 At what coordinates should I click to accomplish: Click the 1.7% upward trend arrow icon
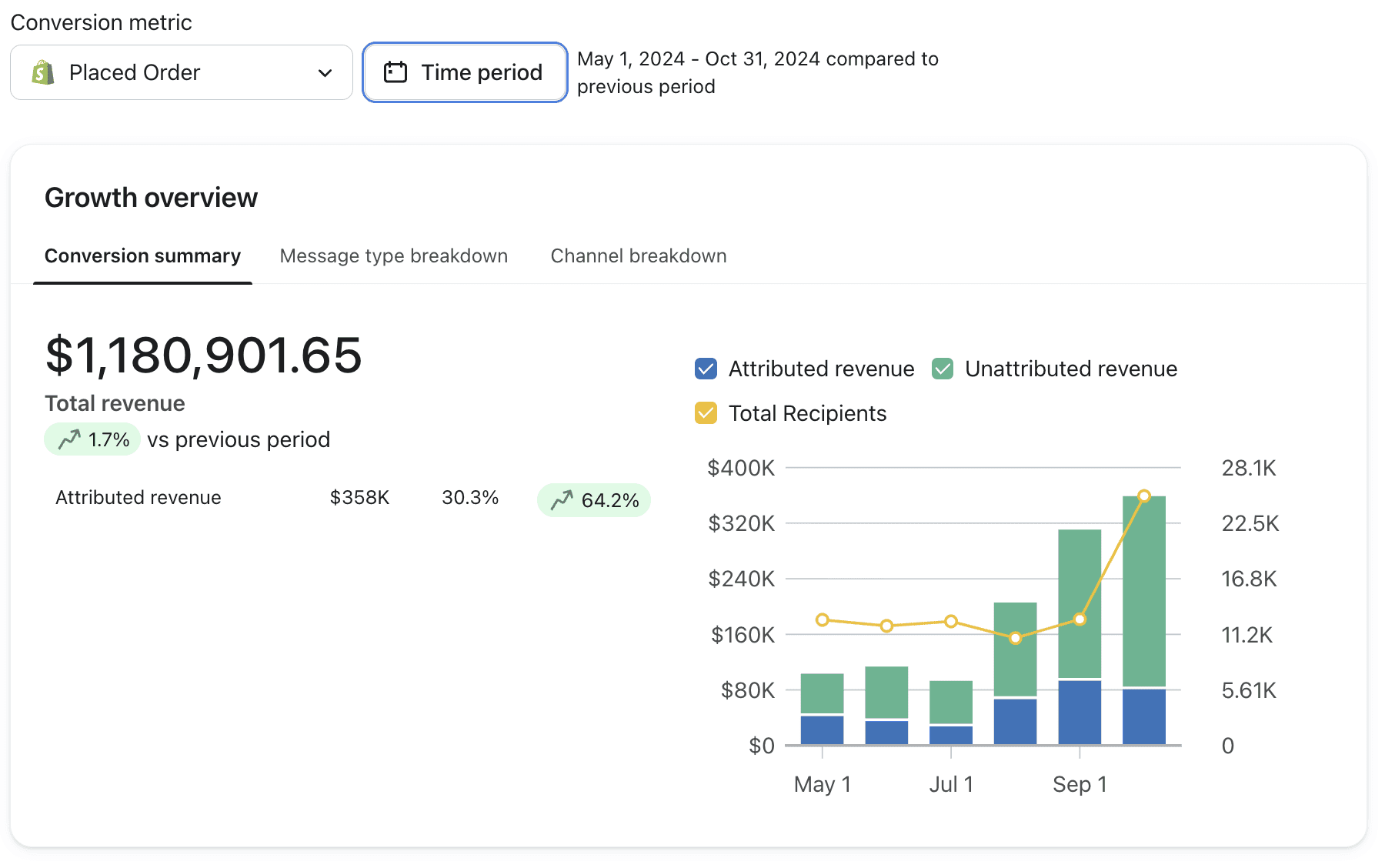click(x=69, y=439)
